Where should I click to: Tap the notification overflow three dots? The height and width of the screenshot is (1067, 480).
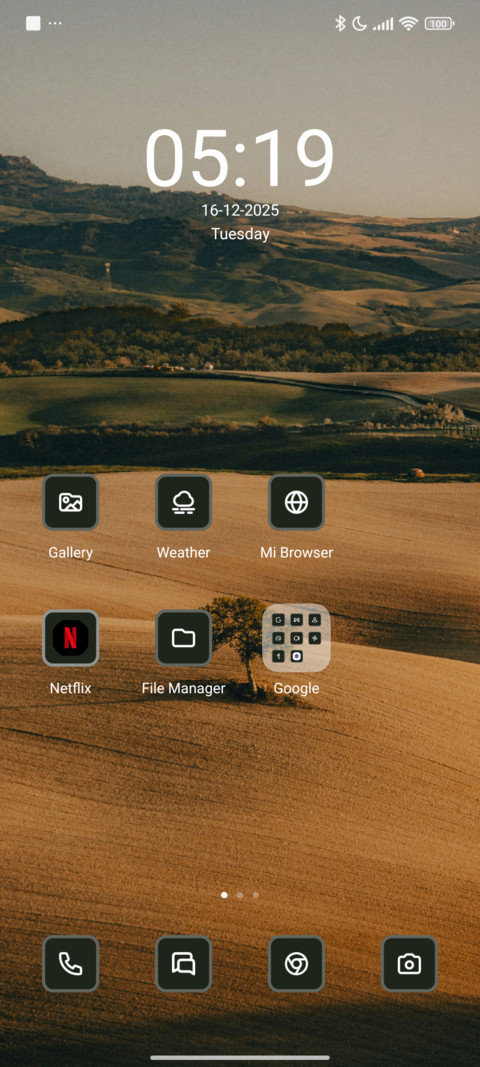click(55, 24)
